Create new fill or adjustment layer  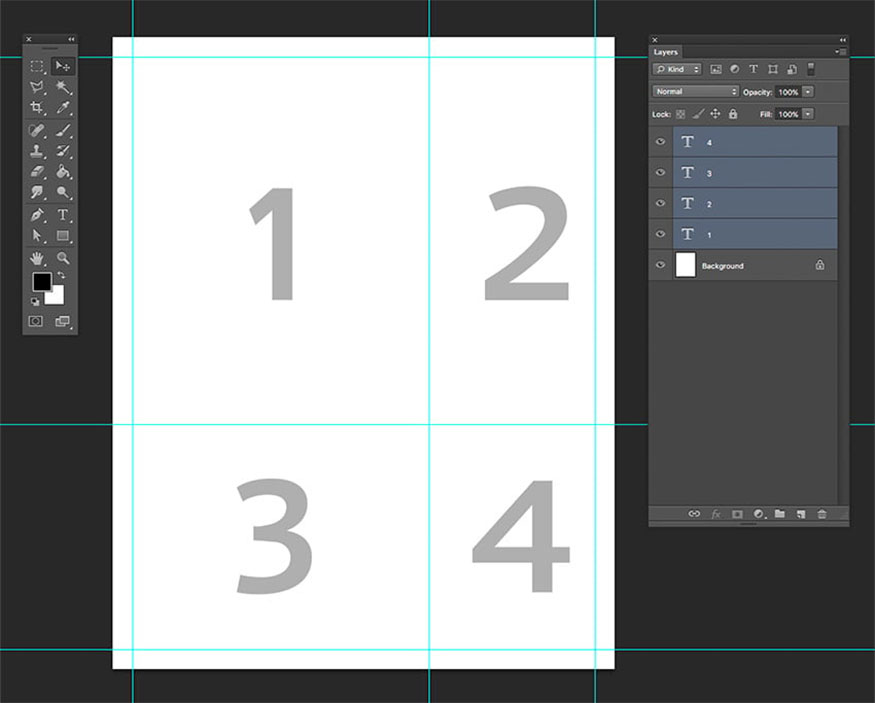(758, 514)
